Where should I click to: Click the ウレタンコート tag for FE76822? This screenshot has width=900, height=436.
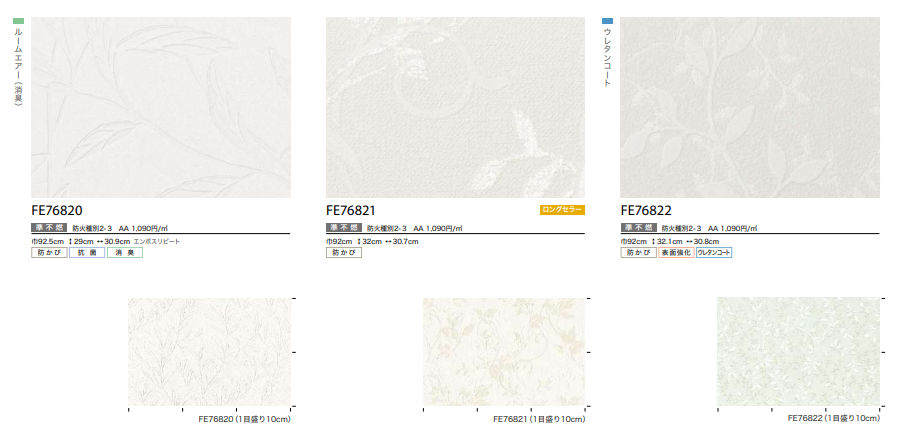tap(714, 253)
